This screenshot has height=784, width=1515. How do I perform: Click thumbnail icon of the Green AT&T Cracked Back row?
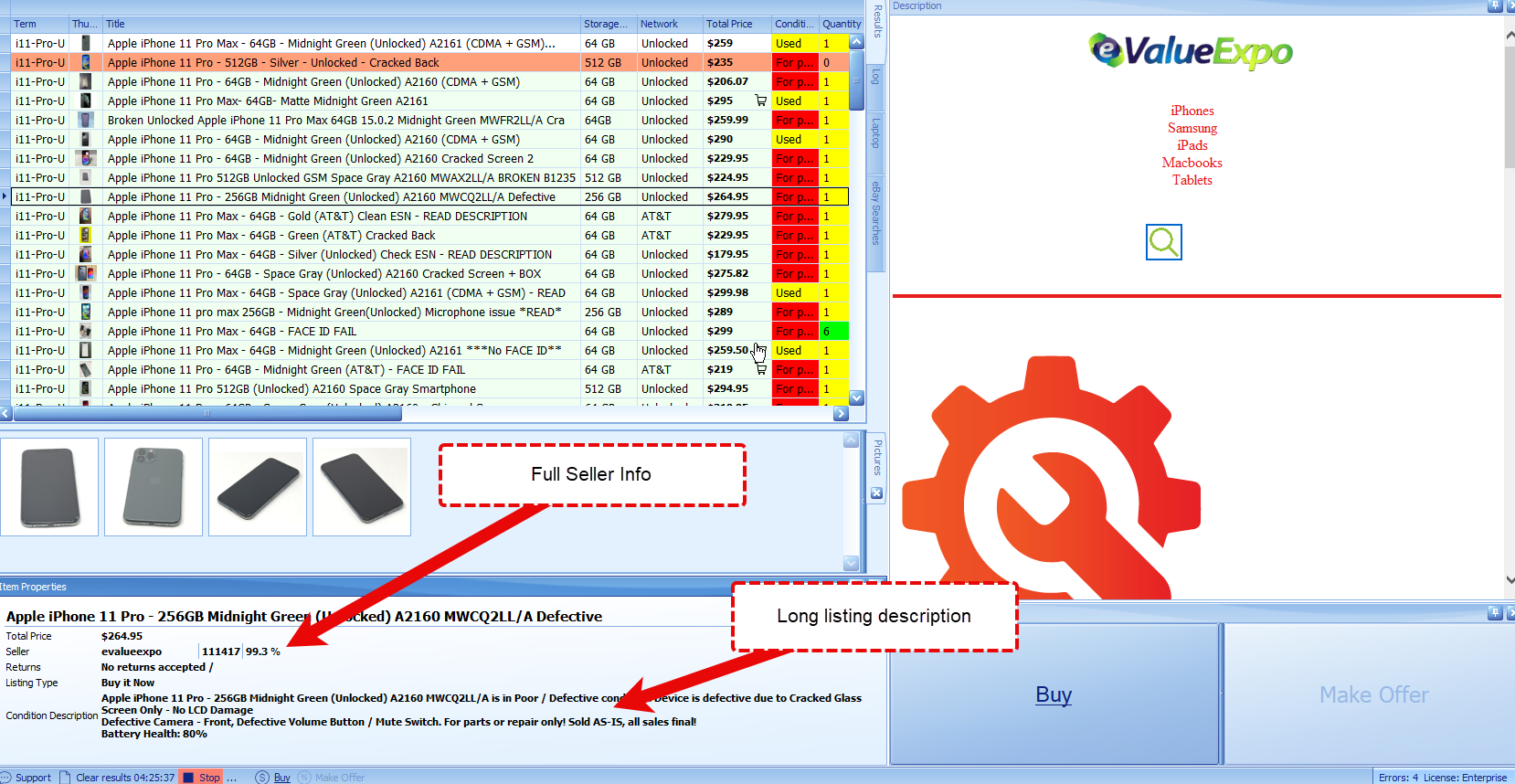point(85,235)
